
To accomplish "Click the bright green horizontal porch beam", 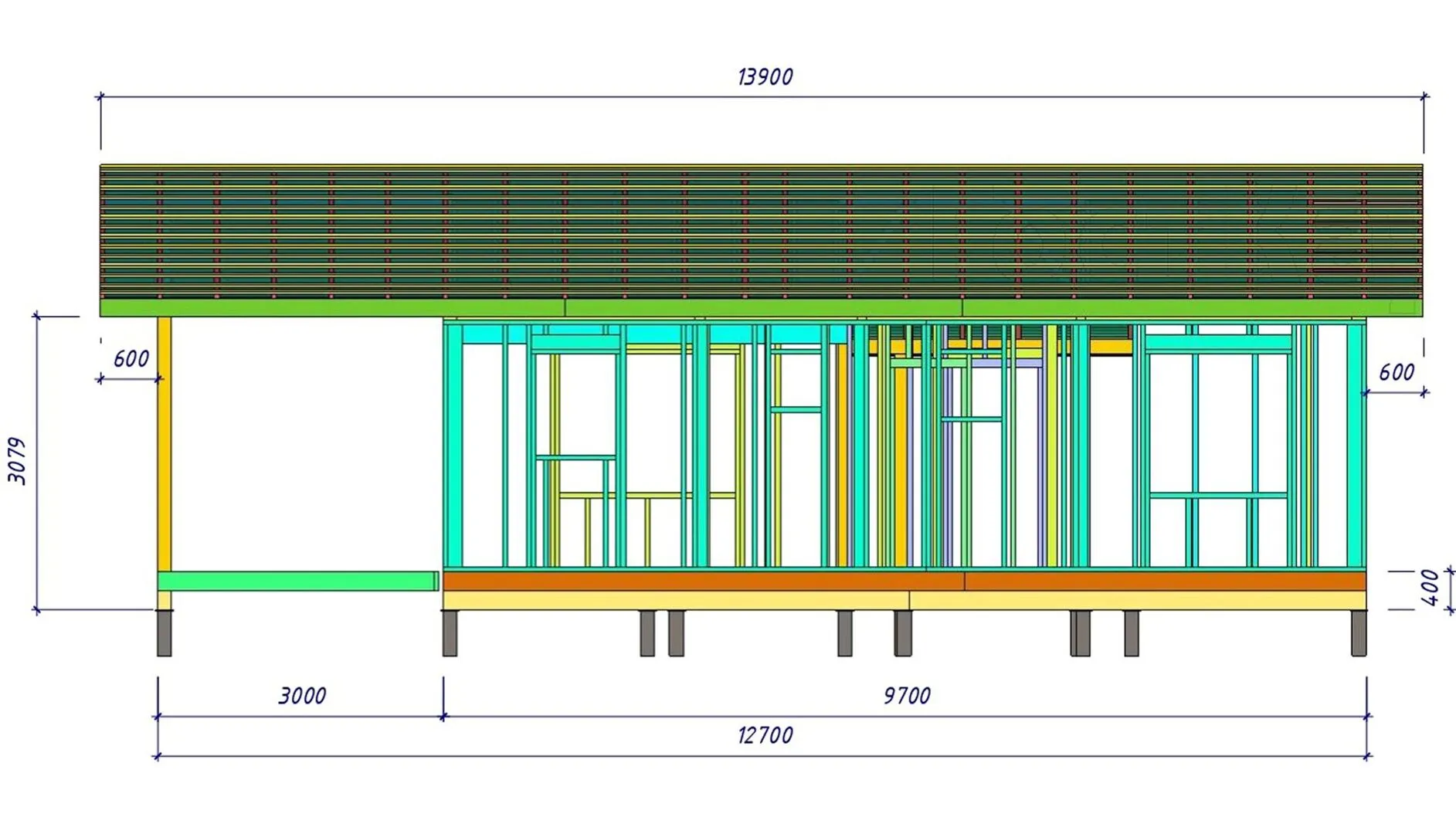I will click(297, 581).
